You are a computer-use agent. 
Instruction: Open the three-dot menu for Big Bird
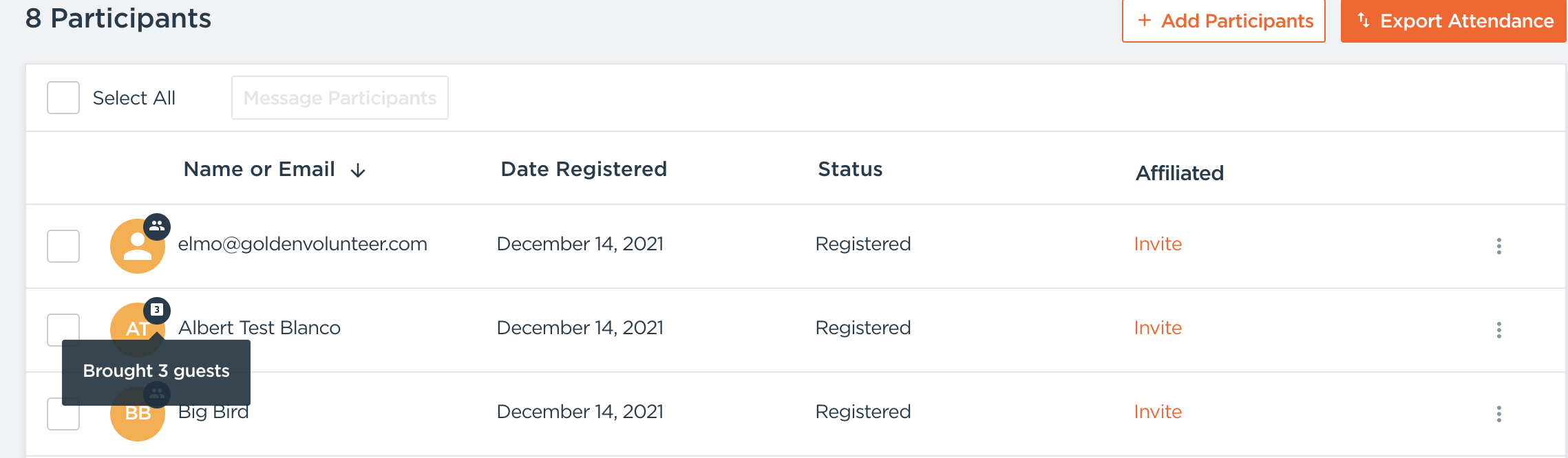(1498, 414)
